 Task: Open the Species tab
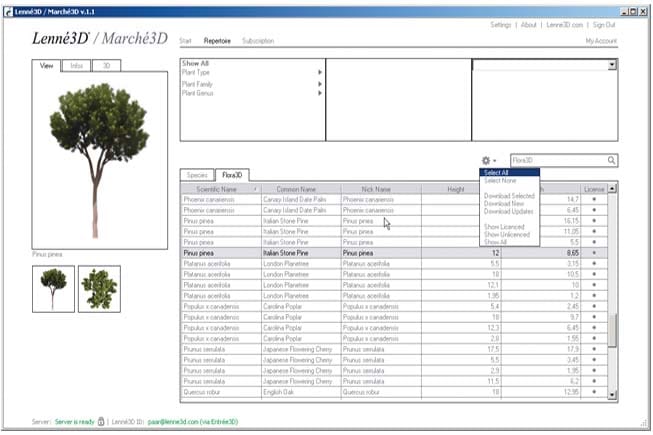pos(197,175)
